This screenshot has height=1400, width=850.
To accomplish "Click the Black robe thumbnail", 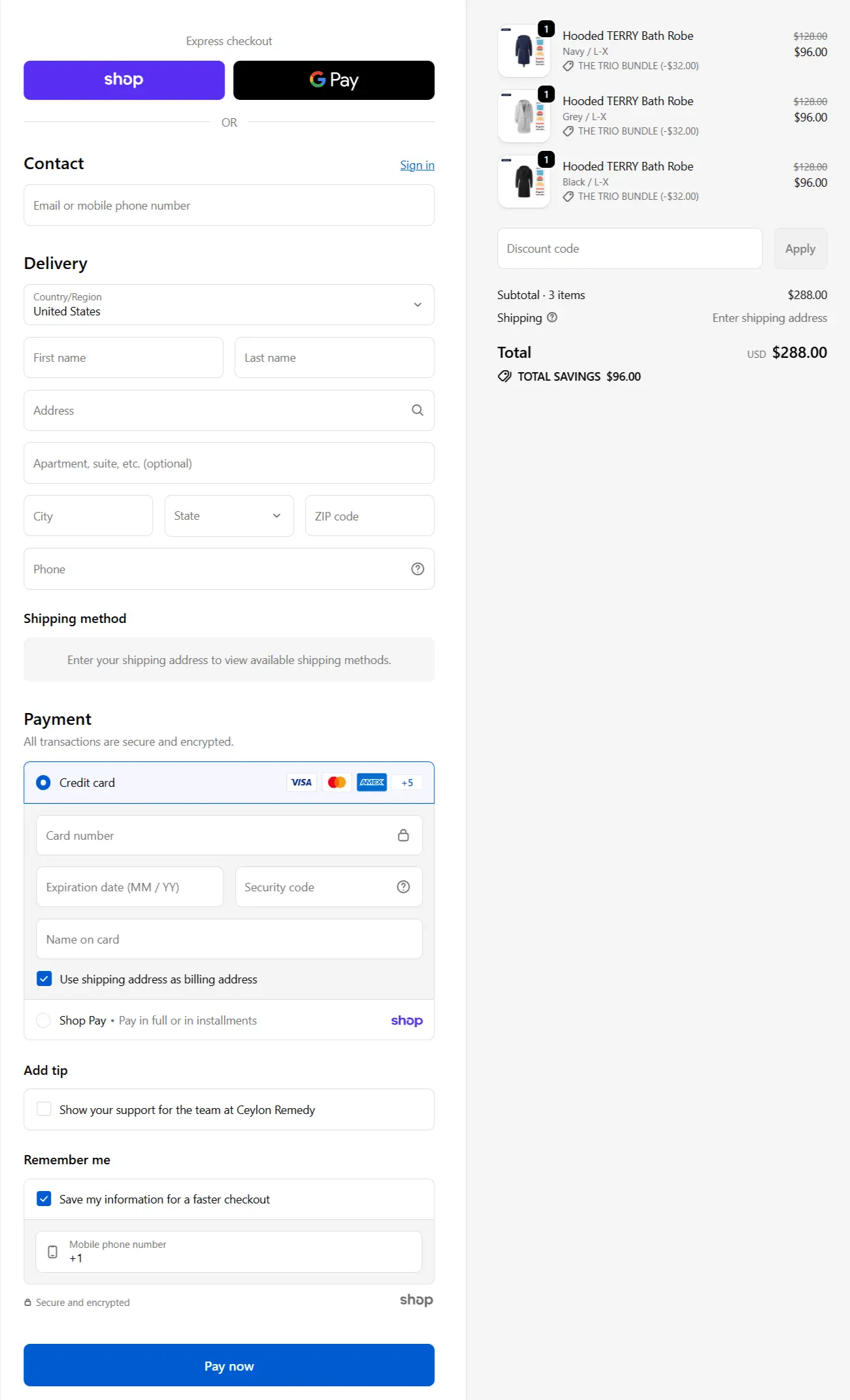I will click(524, 182).
